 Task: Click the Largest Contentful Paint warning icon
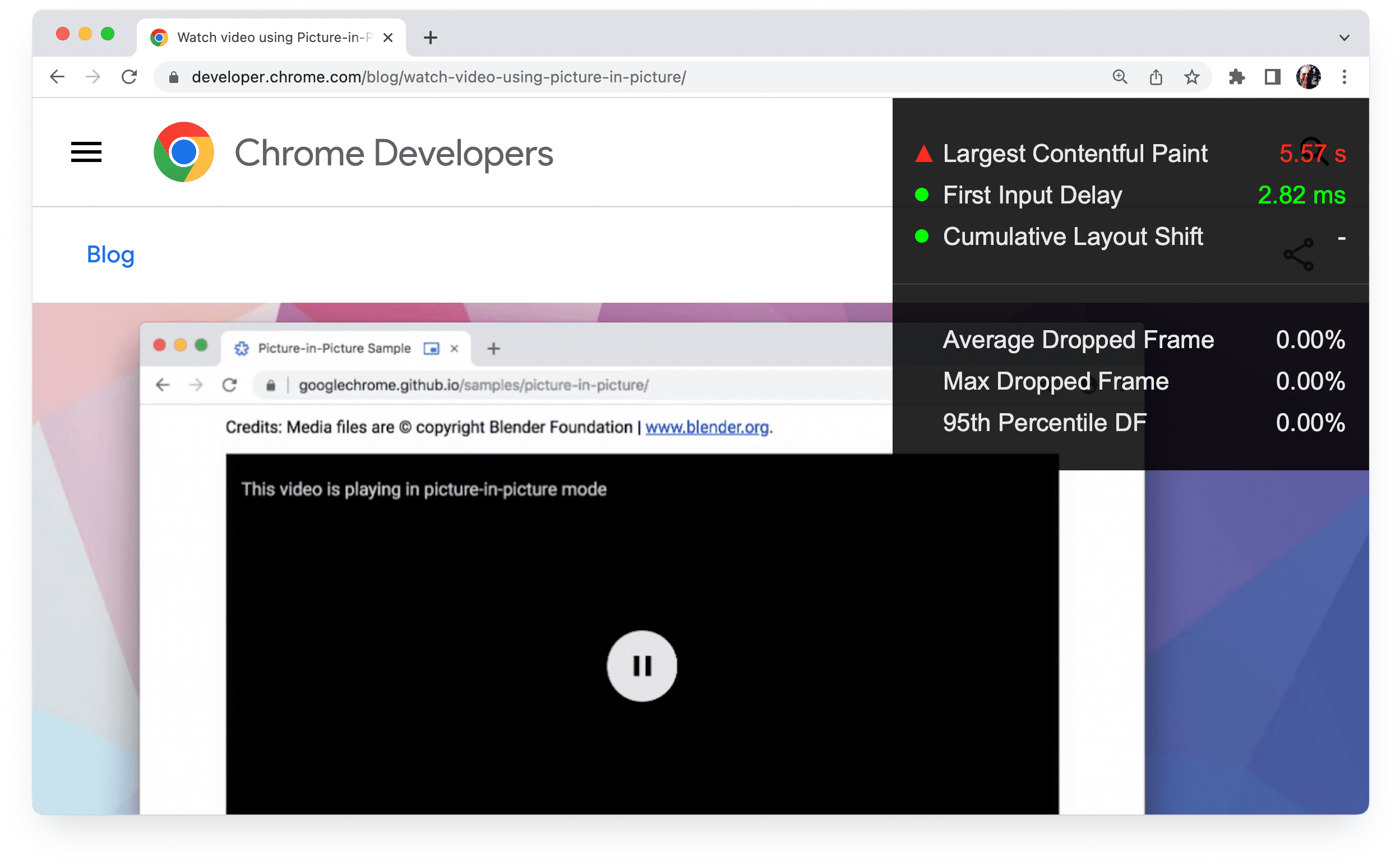(920, 153)
